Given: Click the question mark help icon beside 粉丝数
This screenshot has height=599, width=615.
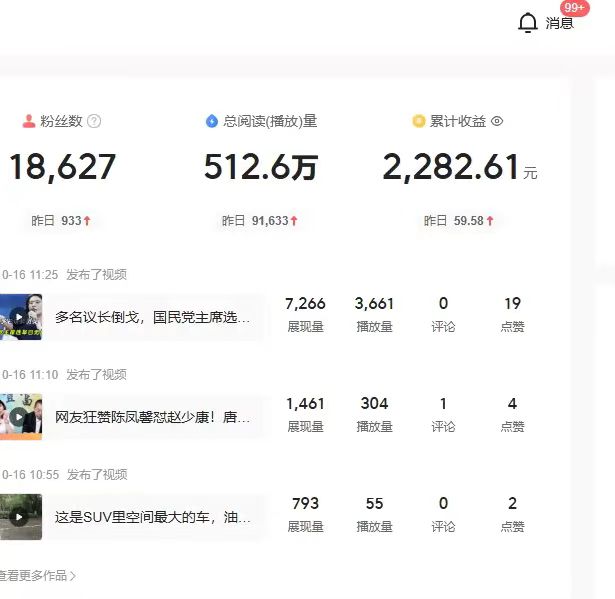Looking at the screenshot, I should pyautogui.click(x=94, y=121).
